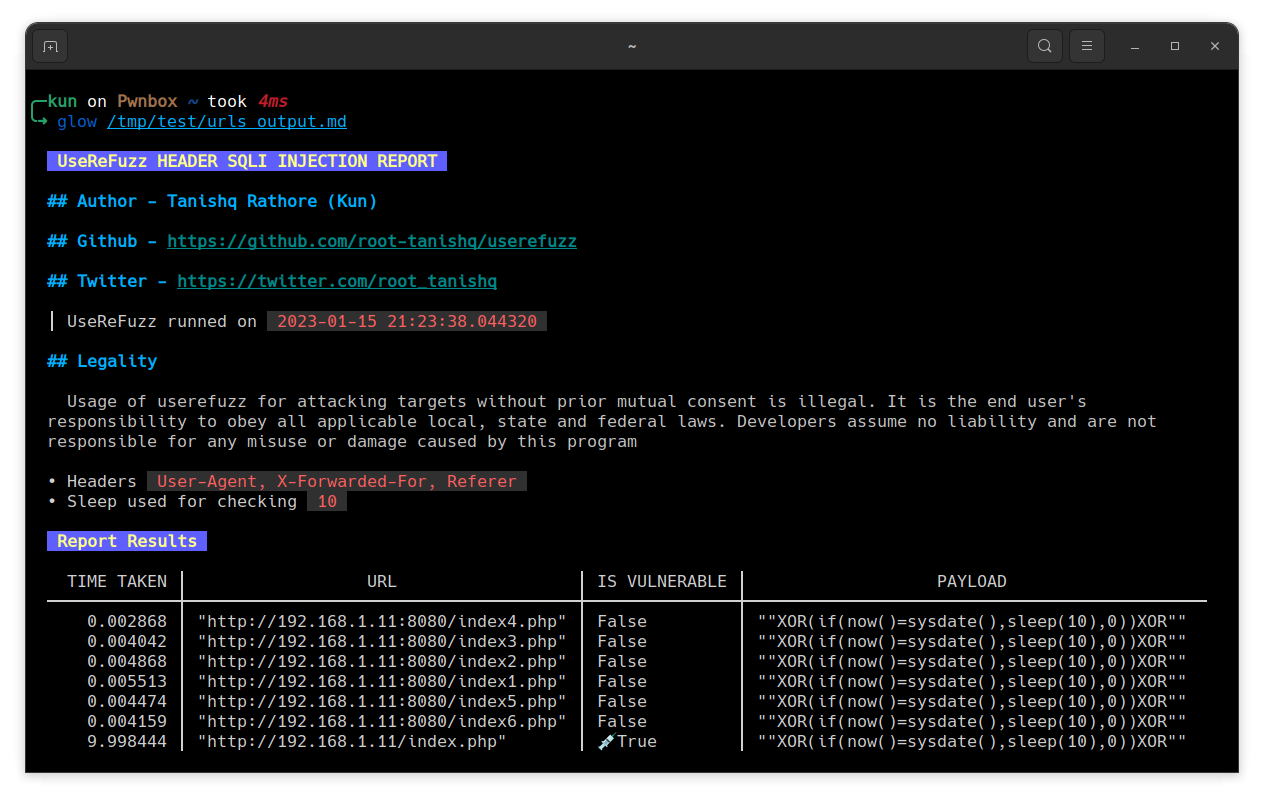Click time value 0.002868
Screen dimensions: 1264x801
pos(127,621)
